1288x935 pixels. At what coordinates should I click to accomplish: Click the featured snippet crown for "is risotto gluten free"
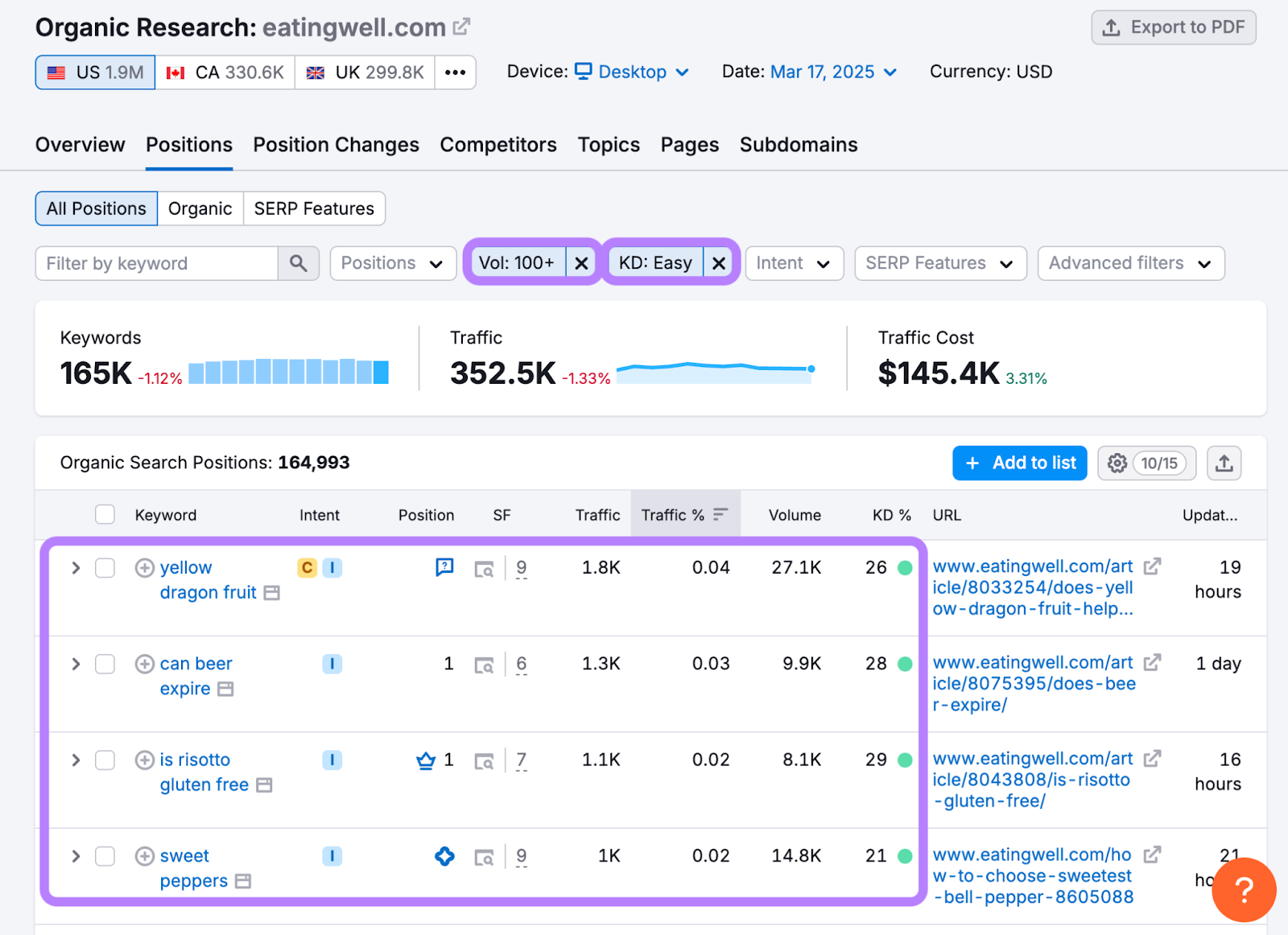point(425,760)
